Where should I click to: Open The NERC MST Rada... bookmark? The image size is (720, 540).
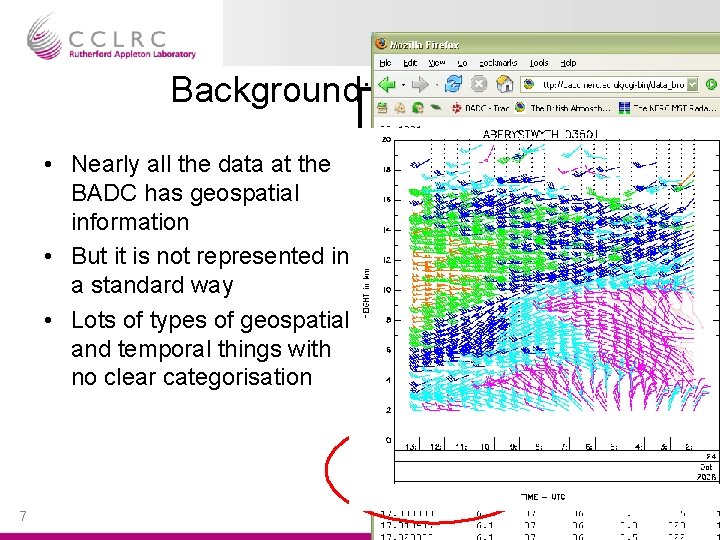point(668,108)
